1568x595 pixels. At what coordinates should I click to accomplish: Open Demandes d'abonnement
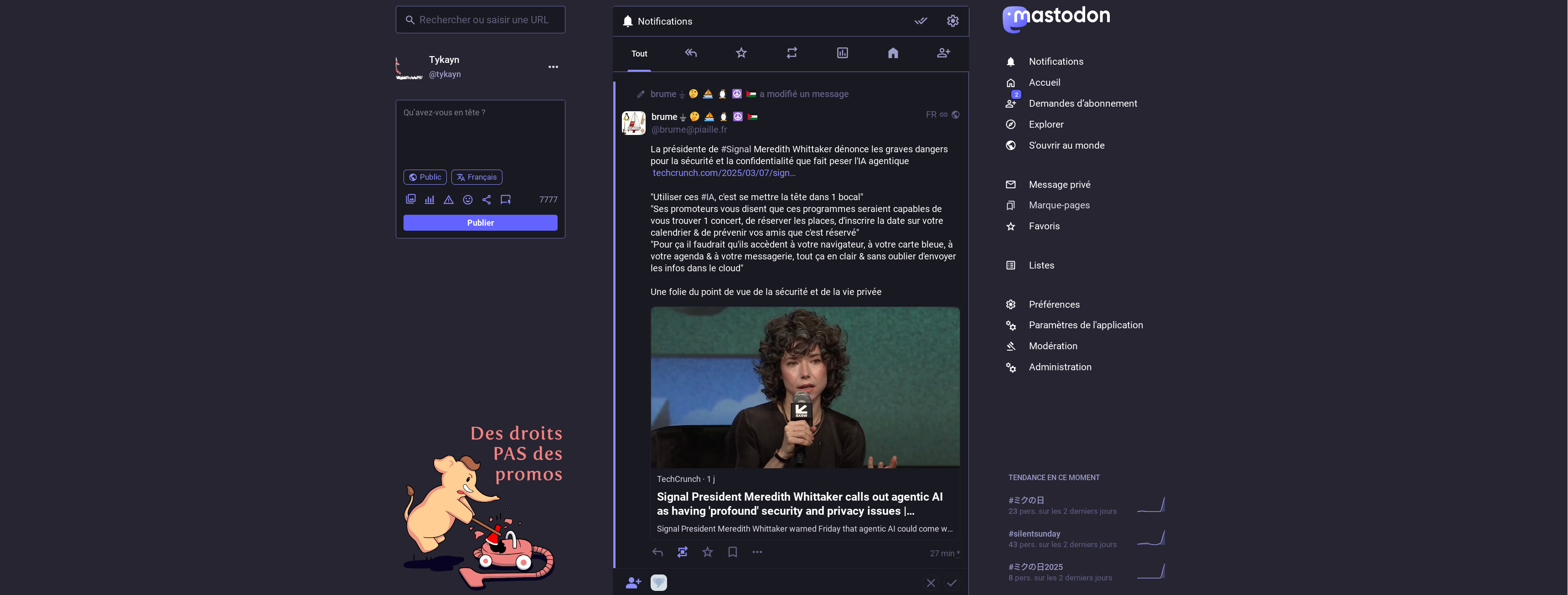(x=1082, y=103)
